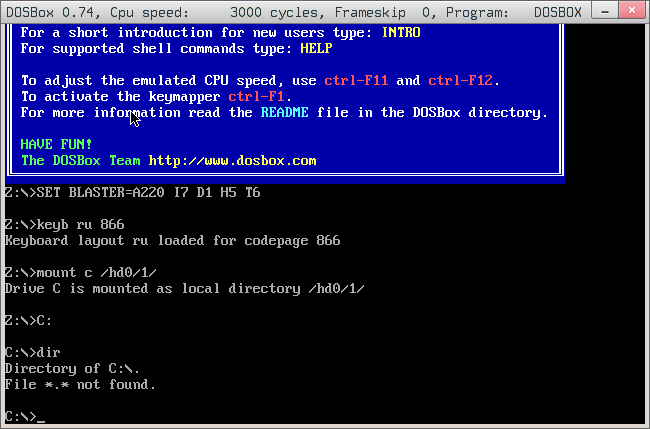Click the "Drive C is mounted" message

coord(184,288)
